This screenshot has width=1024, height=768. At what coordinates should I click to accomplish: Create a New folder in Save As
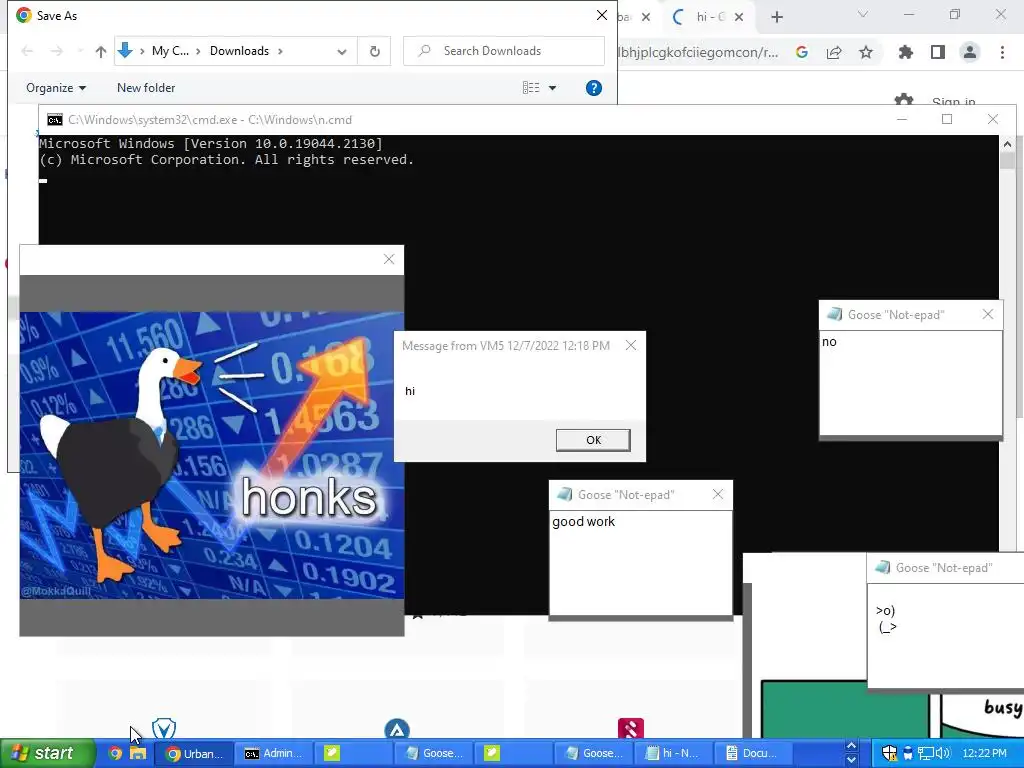click(x=146, y=88)
